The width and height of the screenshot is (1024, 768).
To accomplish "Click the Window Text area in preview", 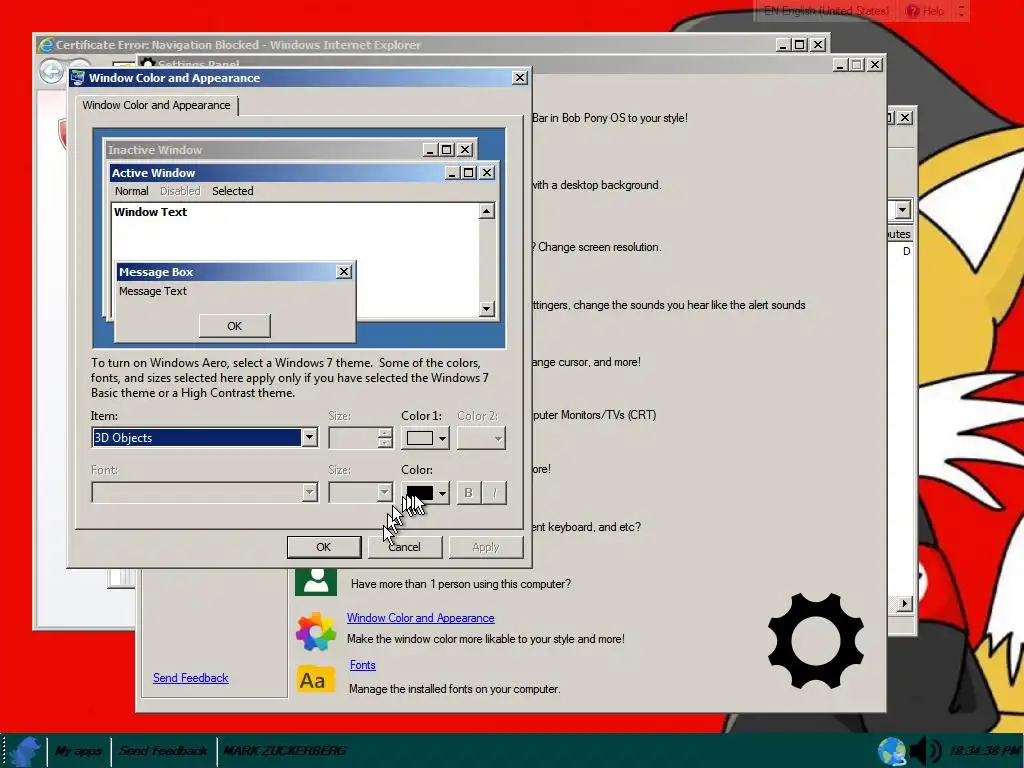I will pos(151,212).
